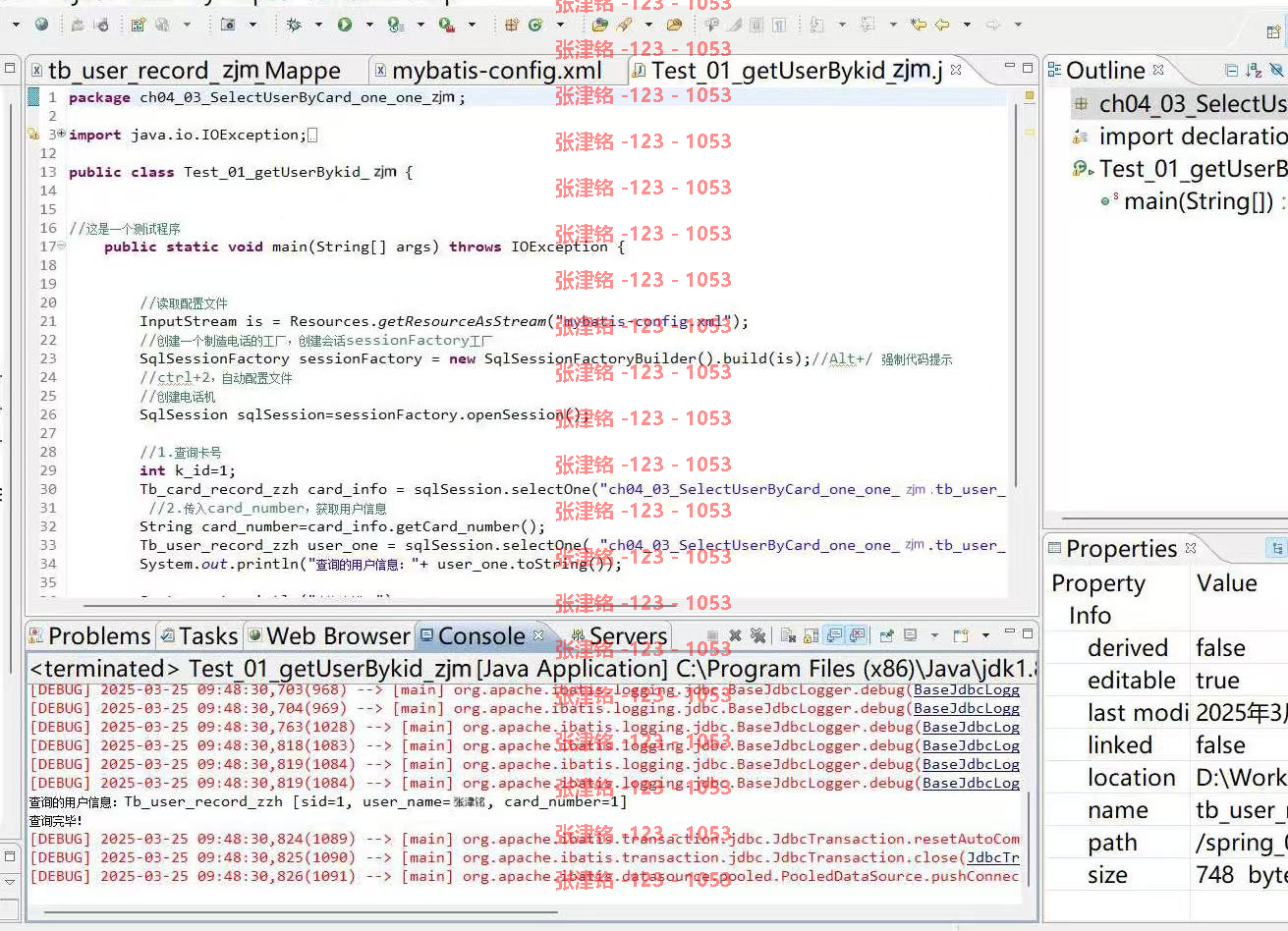Image resolution: width=1288 pixels, height=931 pixels.
Task: Click the Run with coverage icon
Action: (395, 25)
